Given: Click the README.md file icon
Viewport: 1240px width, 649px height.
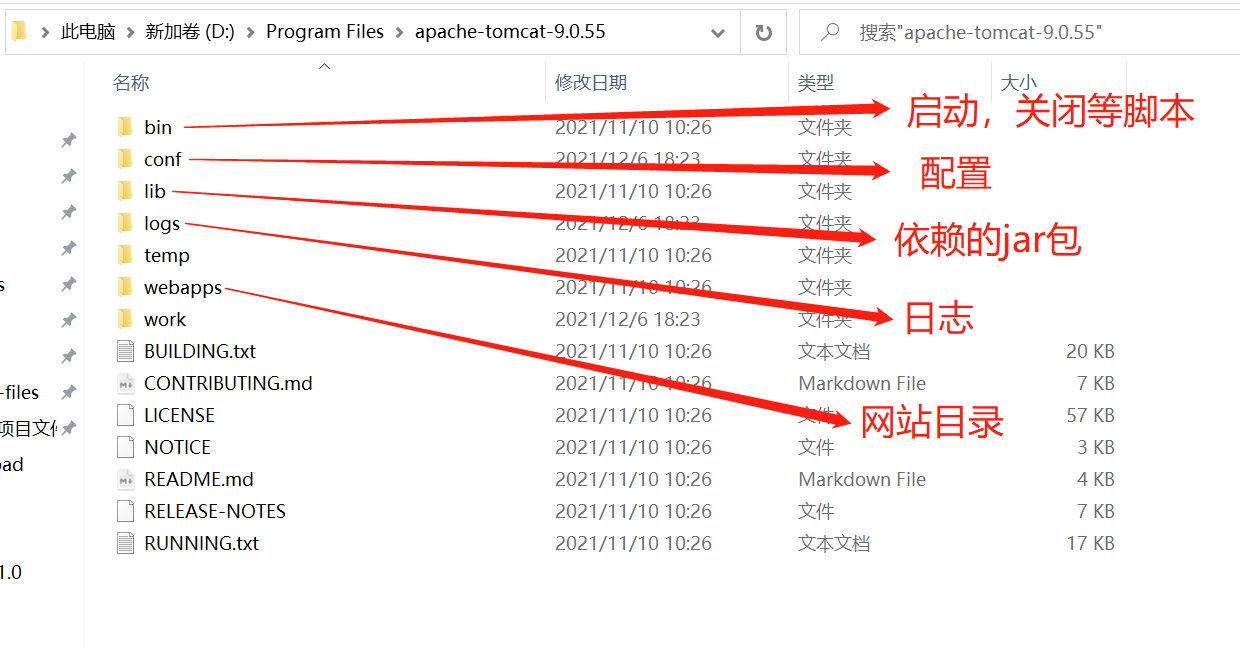Looking at the screenshot, I should pyautogui.click(x=125, y=479).
